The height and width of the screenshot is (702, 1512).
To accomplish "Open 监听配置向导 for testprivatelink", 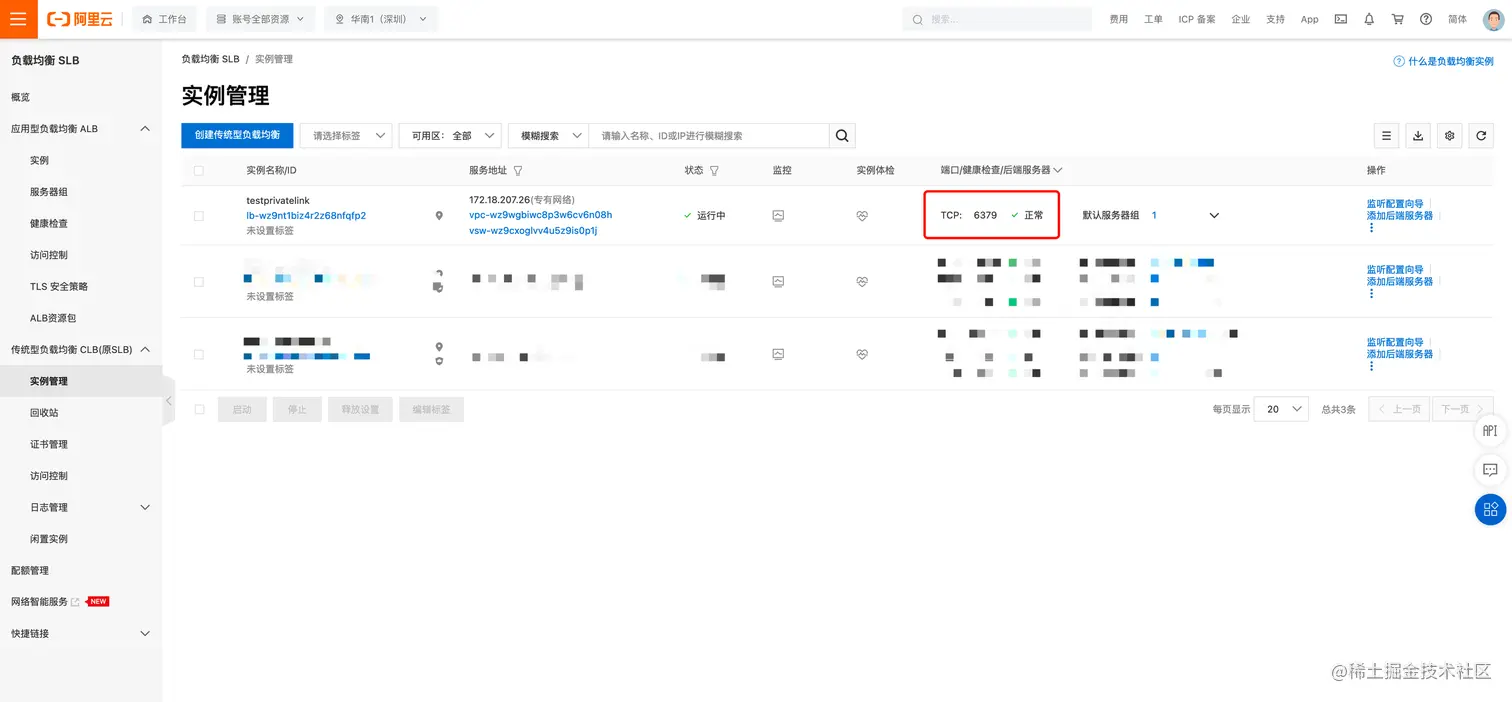I will 1395,204.
